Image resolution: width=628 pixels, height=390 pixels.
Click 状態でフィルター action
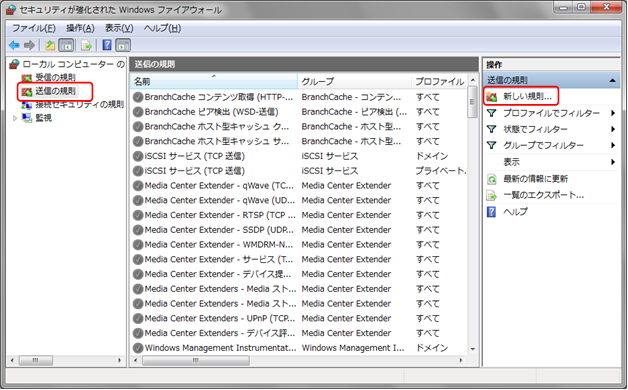[x=535, y=129]
